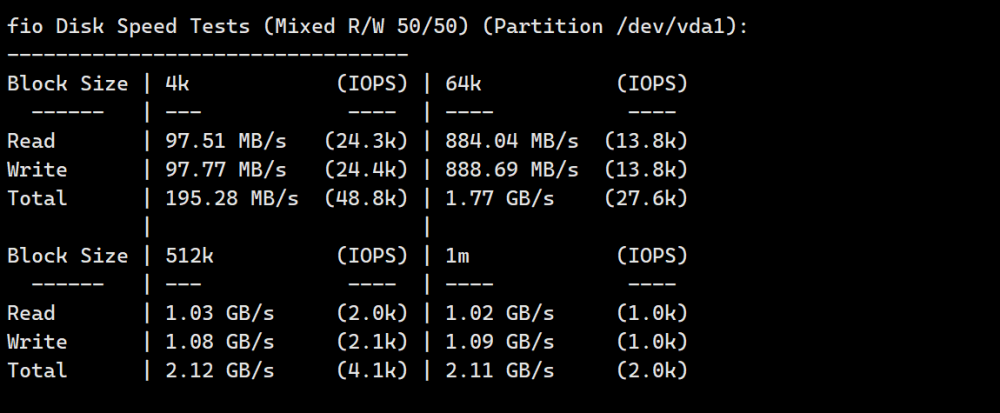Click the 1m block size header
Viewport: 1000px width, 413px height.
coord(458,256)
